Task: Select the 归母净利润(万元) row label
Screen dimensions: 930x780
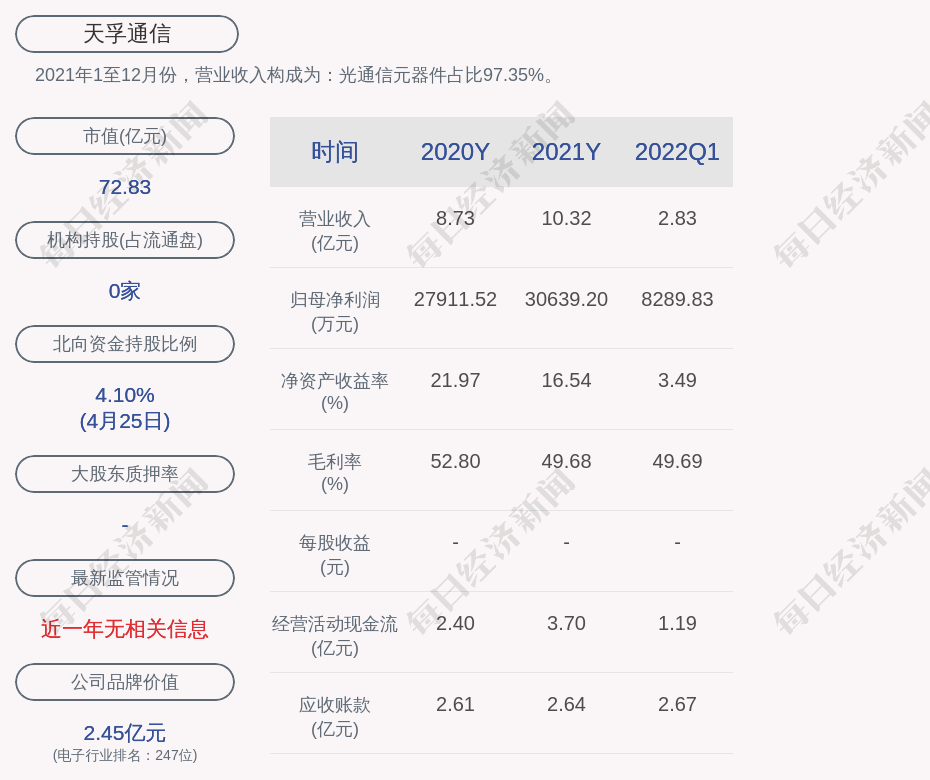Action: (335, 311)
